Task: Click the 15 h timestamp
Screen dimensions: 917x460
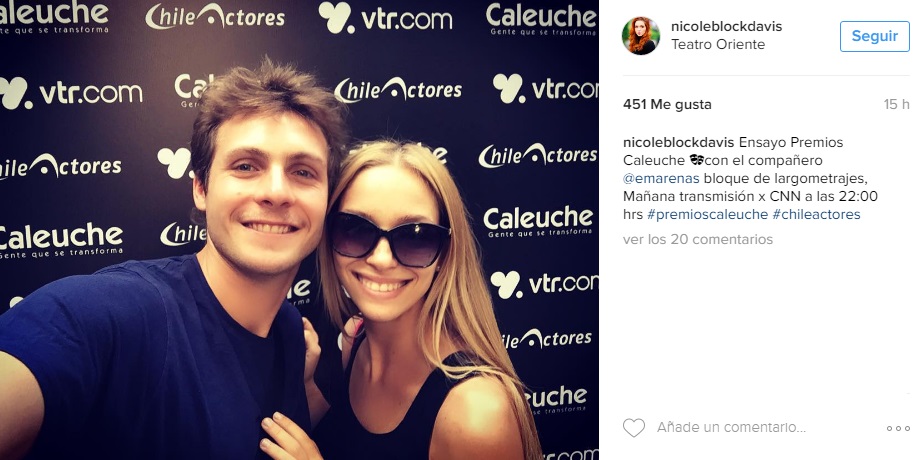Action: [896, 105]
